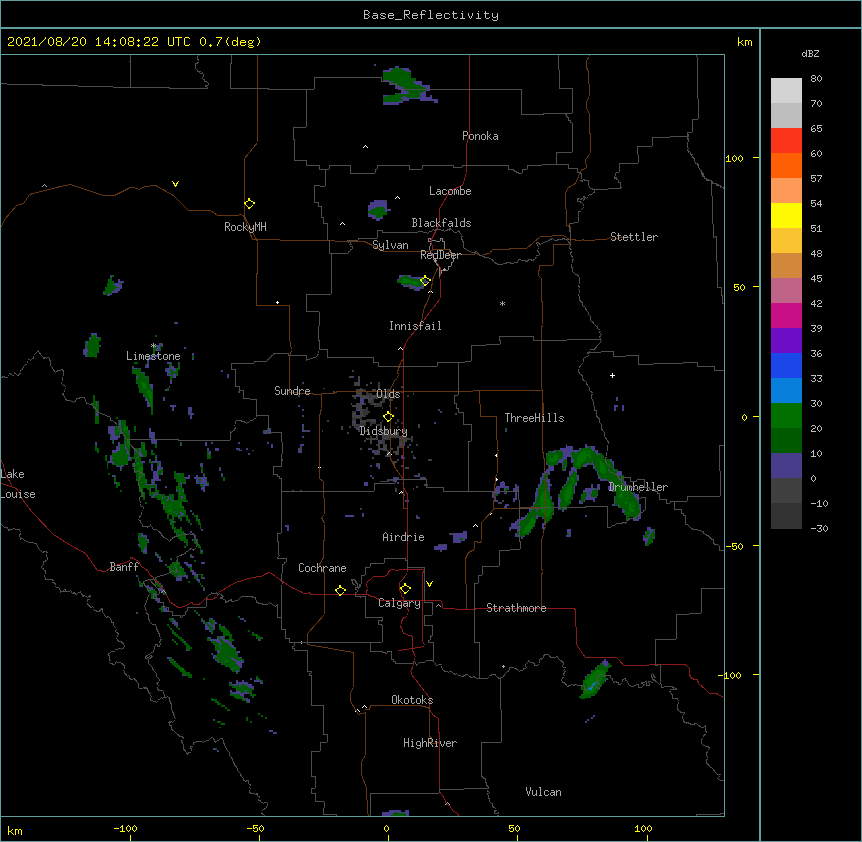Click the Cochrane town label

coord(322,568)
